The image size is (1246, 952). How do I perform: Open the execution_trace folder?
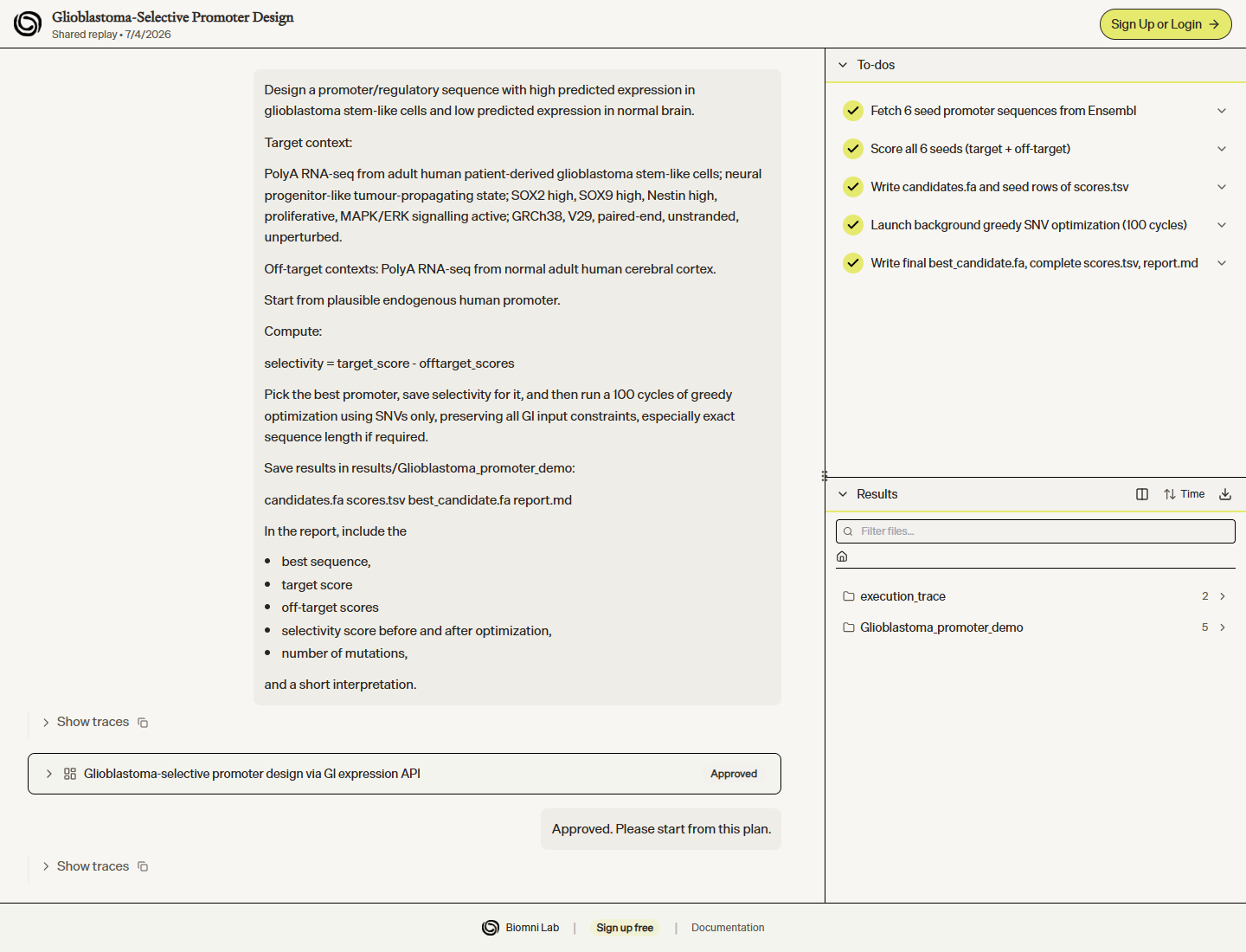1036,596
